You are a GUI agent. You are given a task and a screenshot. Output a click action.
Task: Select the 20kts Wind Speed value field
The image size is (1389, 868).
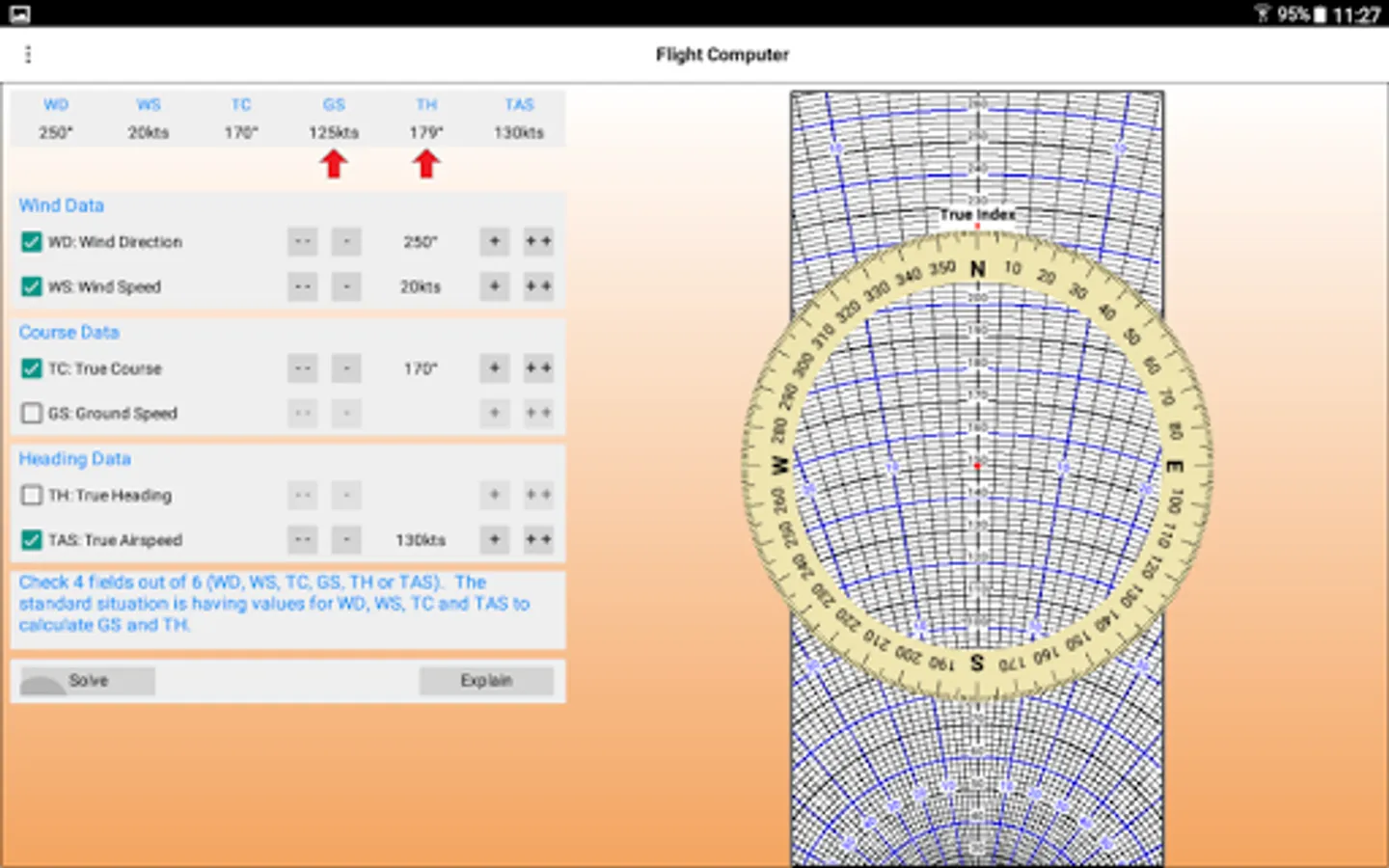click(x=421, y=287)
